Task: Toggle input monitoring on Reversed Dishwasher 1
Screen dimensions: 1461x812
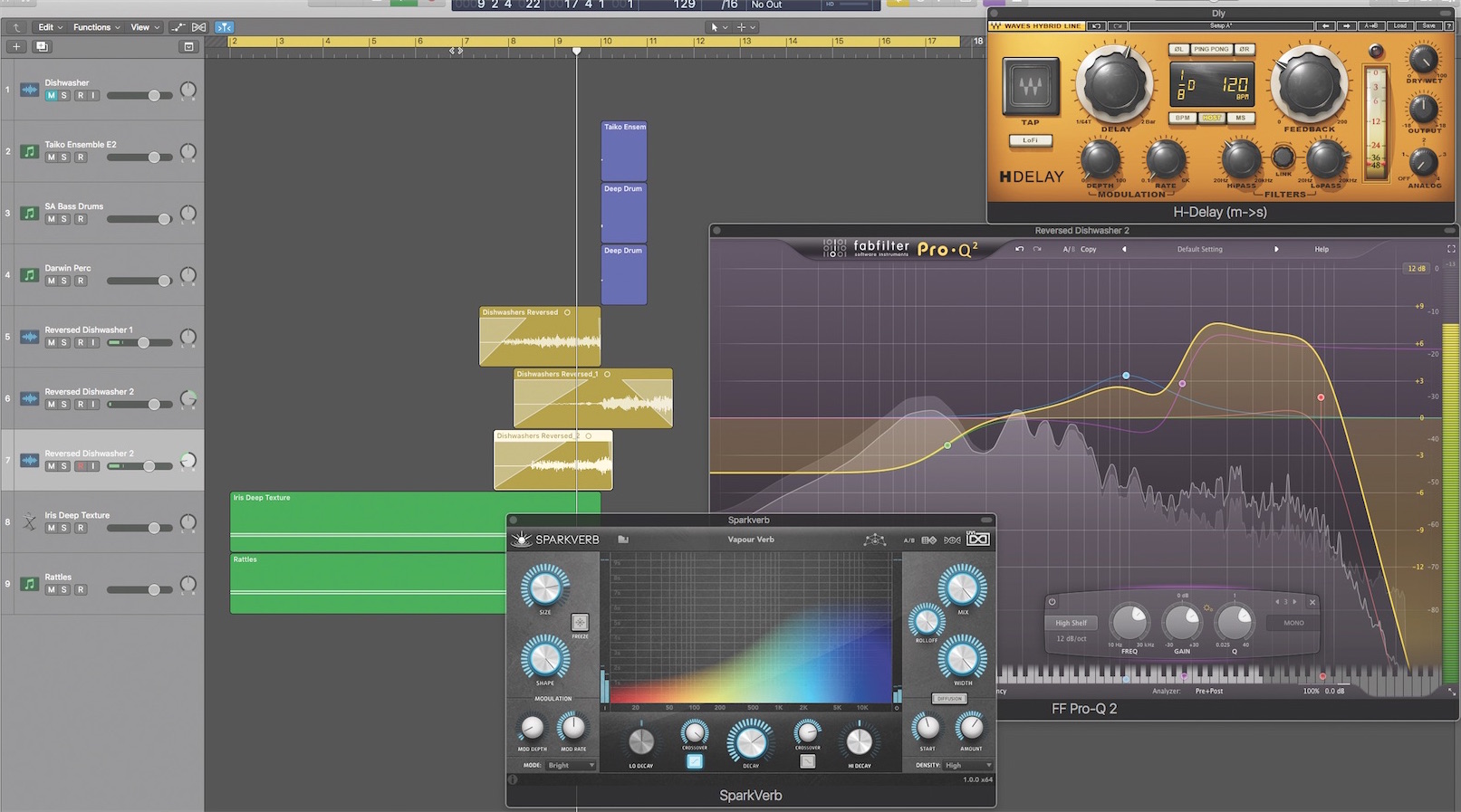Action: (93, 342)
